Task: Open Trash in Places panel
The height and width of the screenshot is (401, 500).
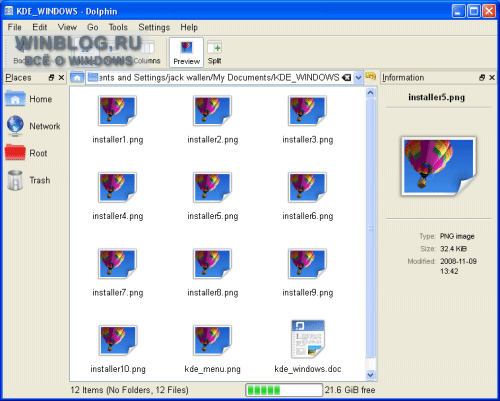Action: point(29,180)
